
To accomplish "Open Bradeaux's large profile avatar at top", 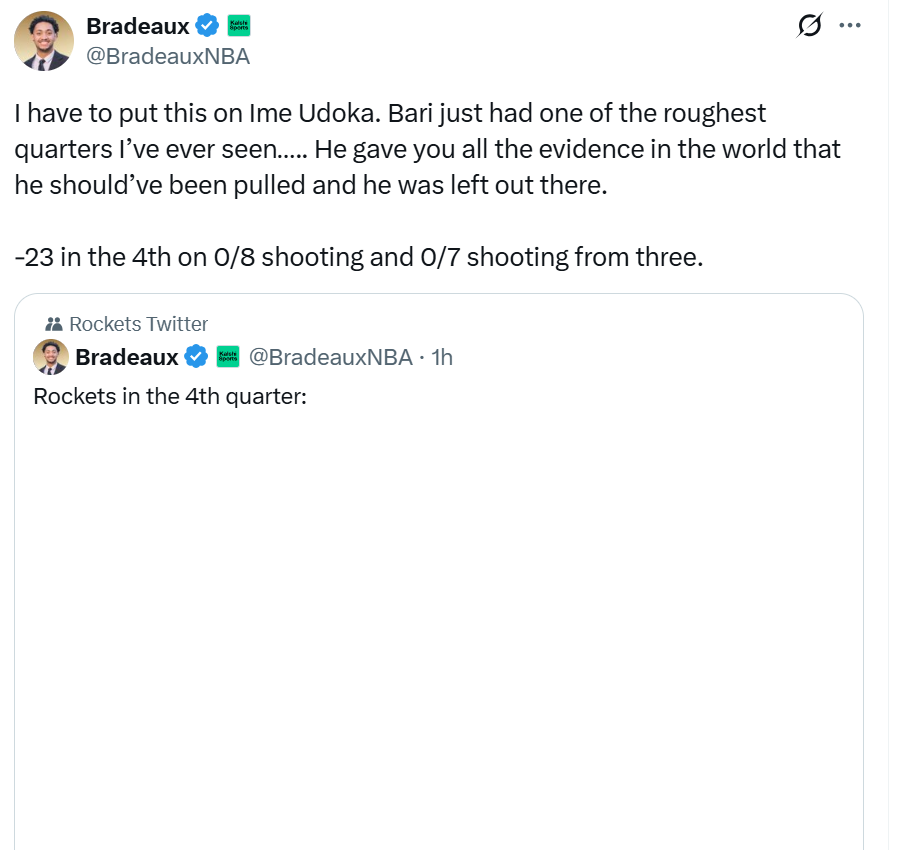I will [42, 41].
